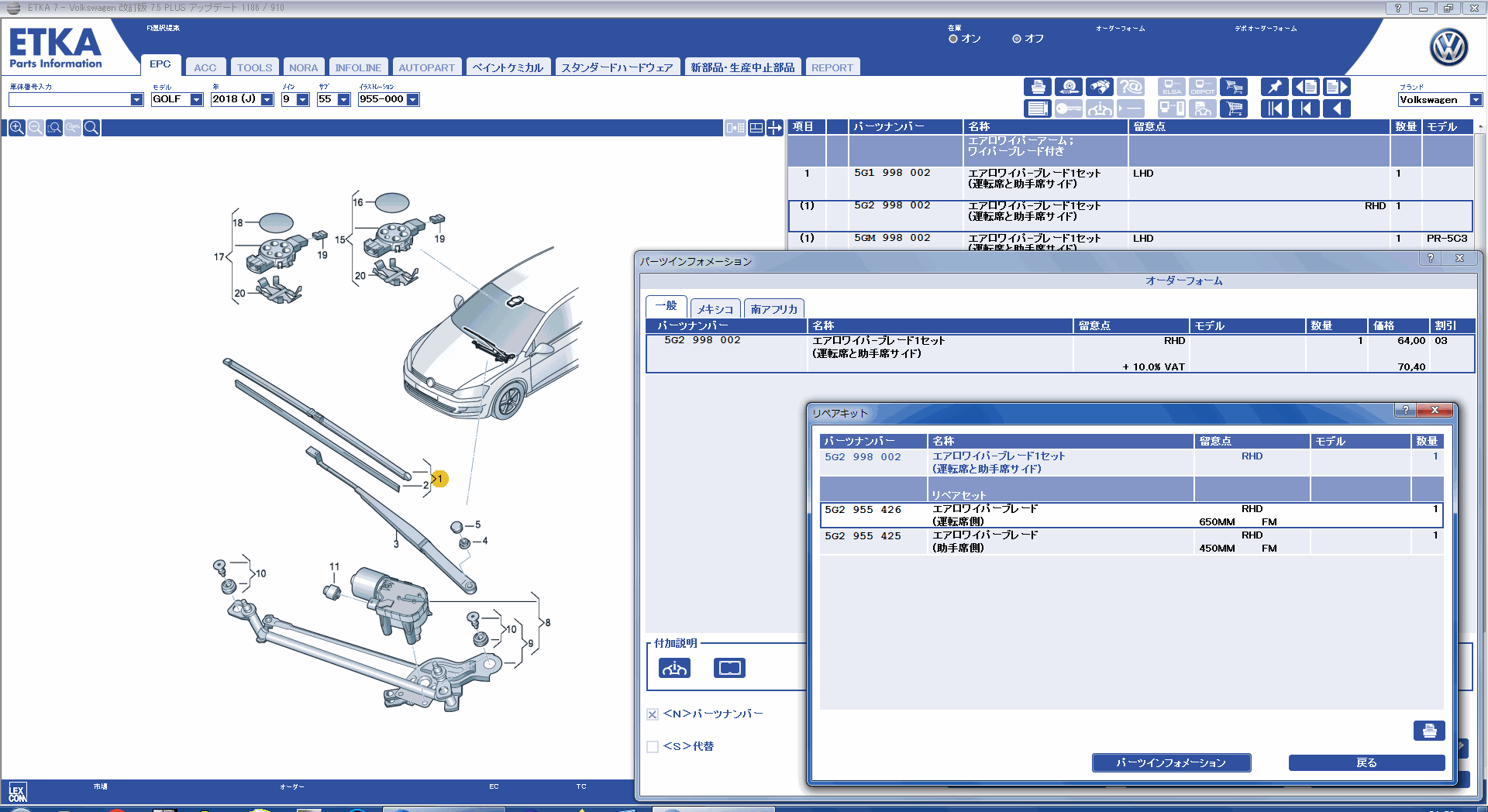Click the オーダーフォーム header link
The height and width of the screenshot is (812, 1488).
tap(1120, 28)
